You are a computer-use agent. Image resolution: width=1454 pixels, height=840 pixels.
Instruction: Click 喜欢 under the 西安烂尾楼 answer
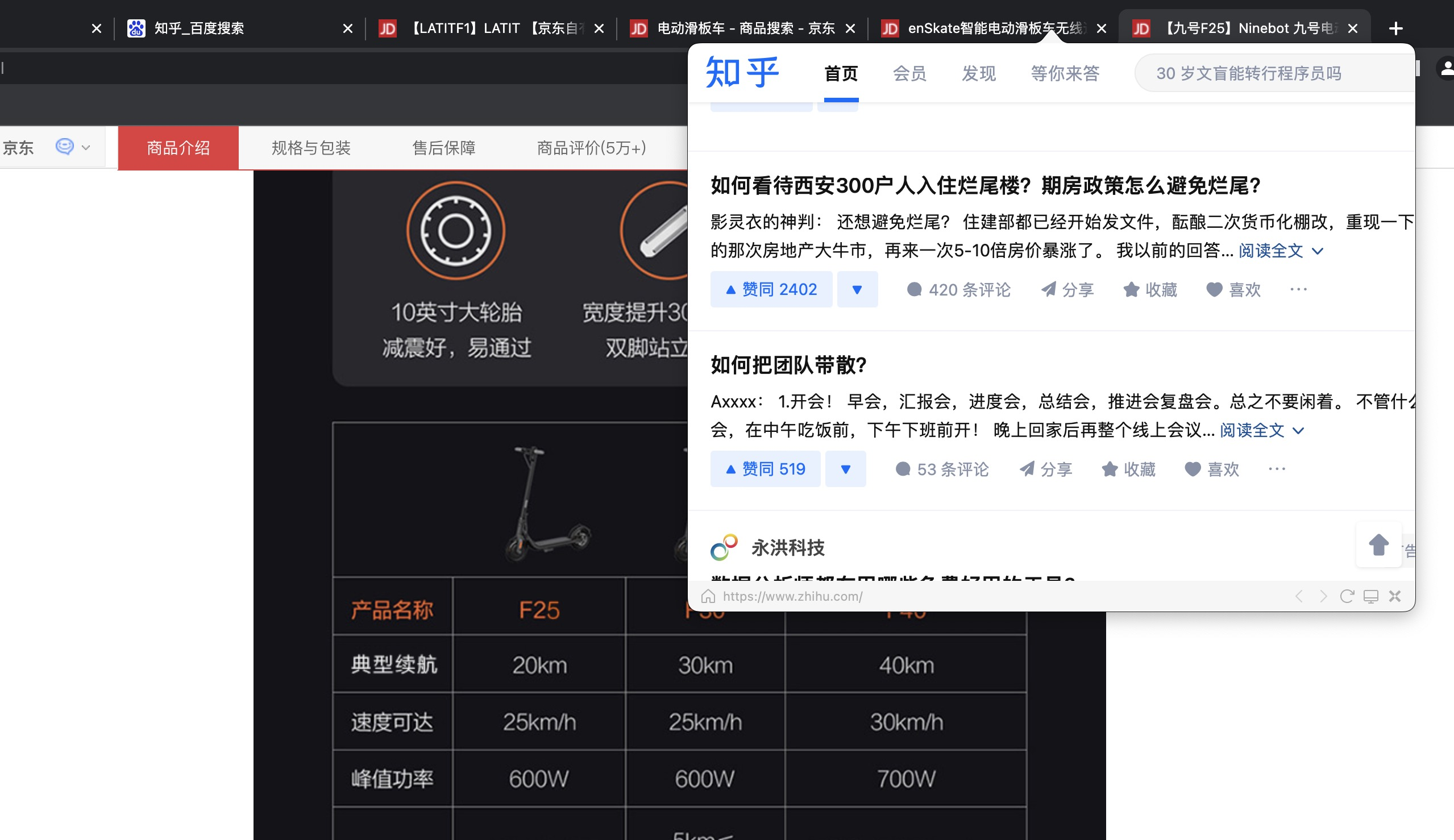click(1233, 289)
